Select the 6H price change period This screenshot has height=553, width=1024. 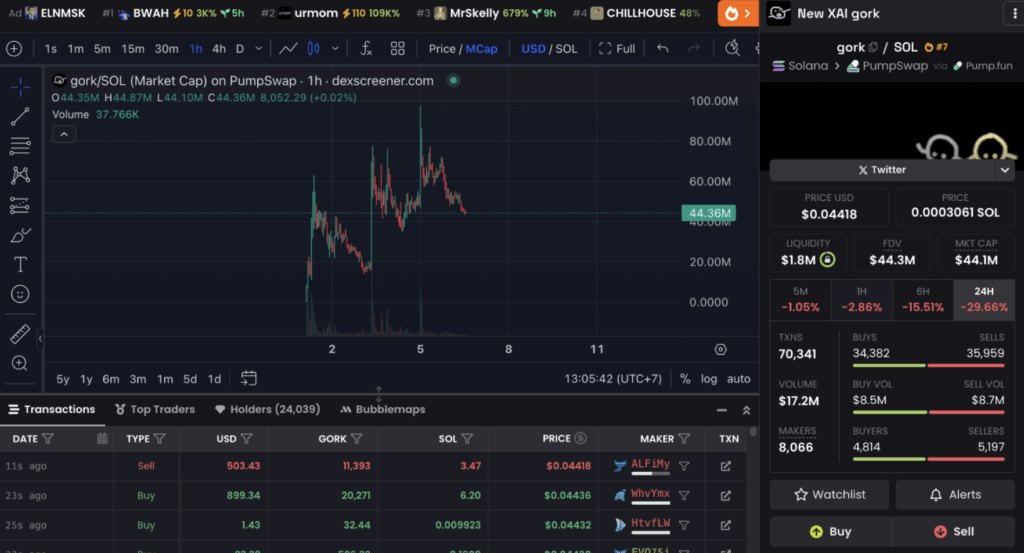point(922,299)
